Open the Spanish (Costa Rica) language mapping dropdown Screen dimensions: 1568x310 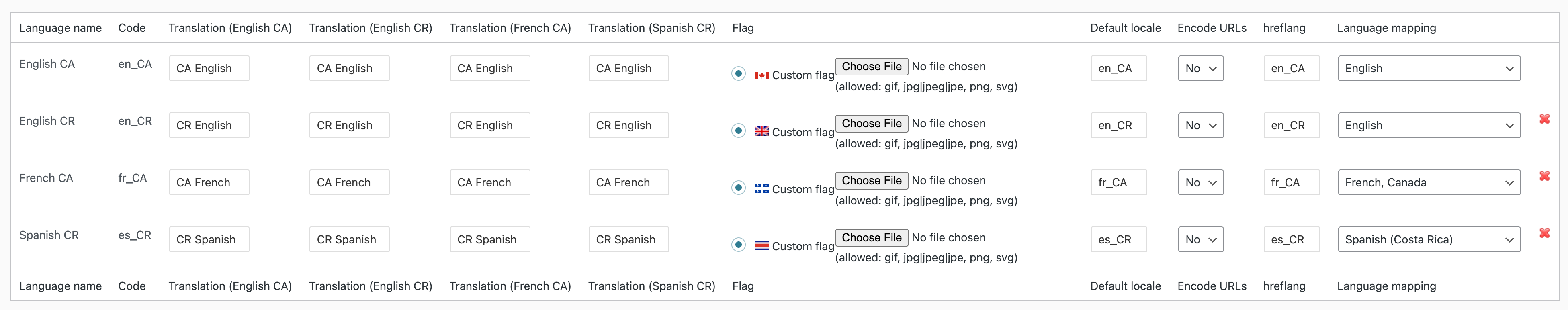(x=1429, y=239)
